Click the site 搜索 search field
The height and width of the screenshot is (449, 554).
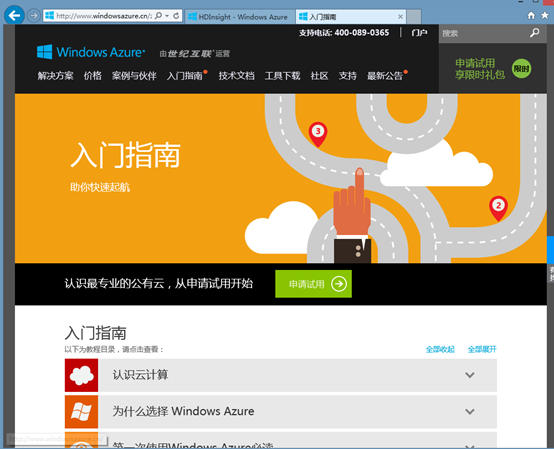(484, 33)
